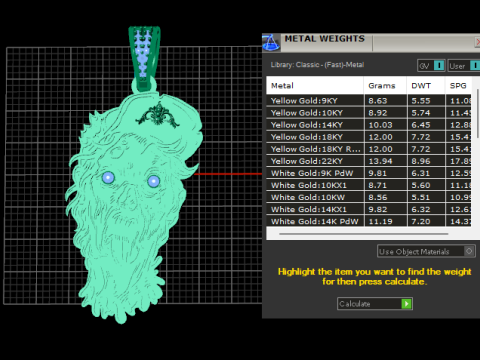Screen dimensions: 480x360
Task: Click the 8.63 grams cell
Action: coord(386,101)
